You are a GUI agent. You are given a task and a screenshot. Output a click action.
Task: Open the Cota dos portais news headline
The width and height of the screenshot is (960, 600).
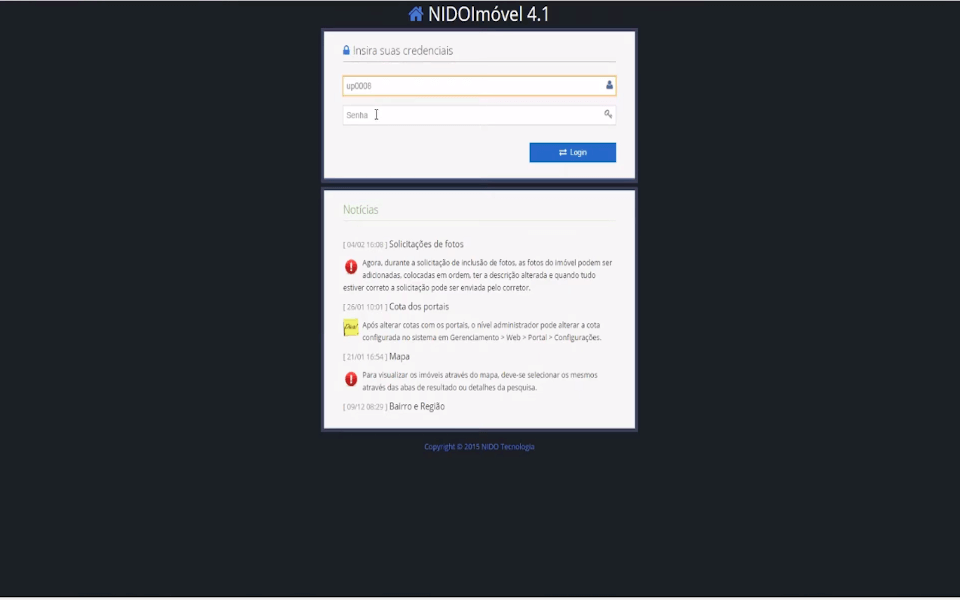[419, 307]
